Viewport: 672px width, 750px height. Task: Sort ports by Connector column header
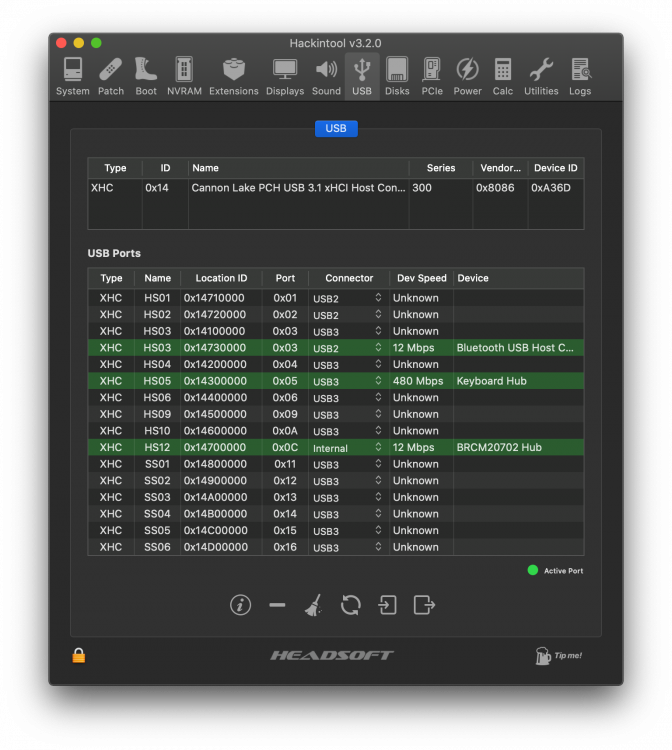(x=349, y=278)
